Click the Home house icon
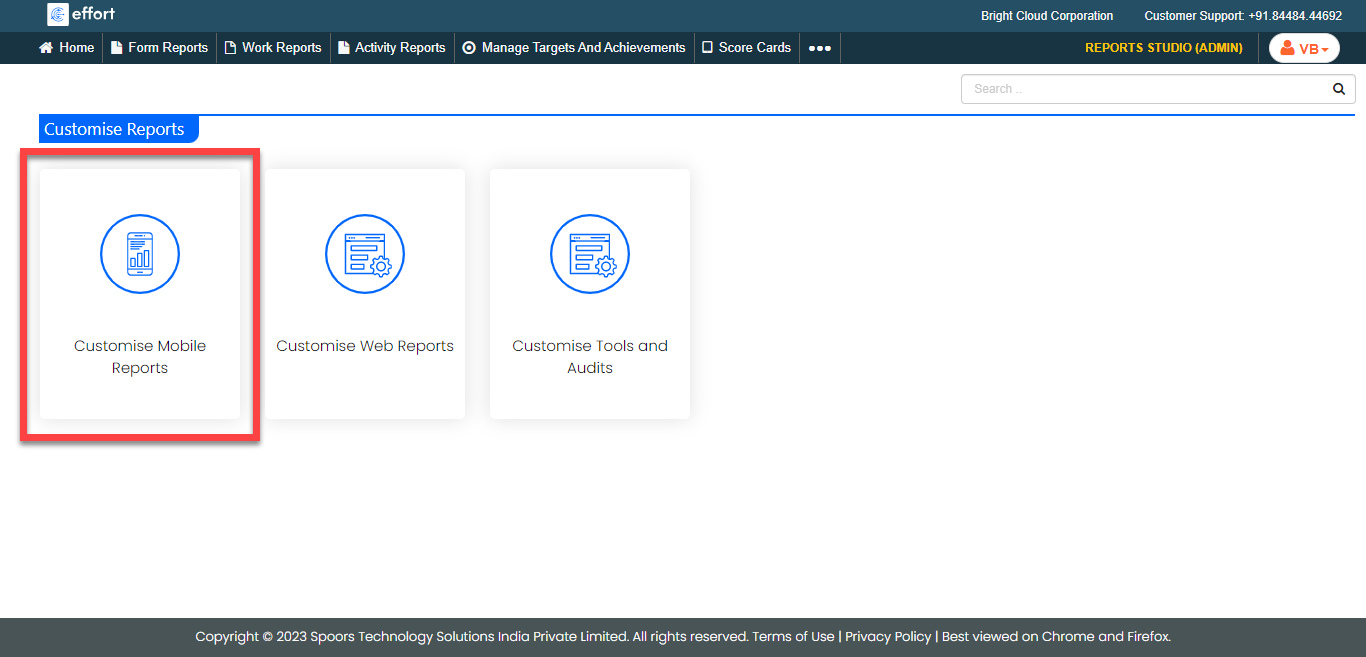The width and height of the screenshot is (1366, 657). click(x=46, y=48)
